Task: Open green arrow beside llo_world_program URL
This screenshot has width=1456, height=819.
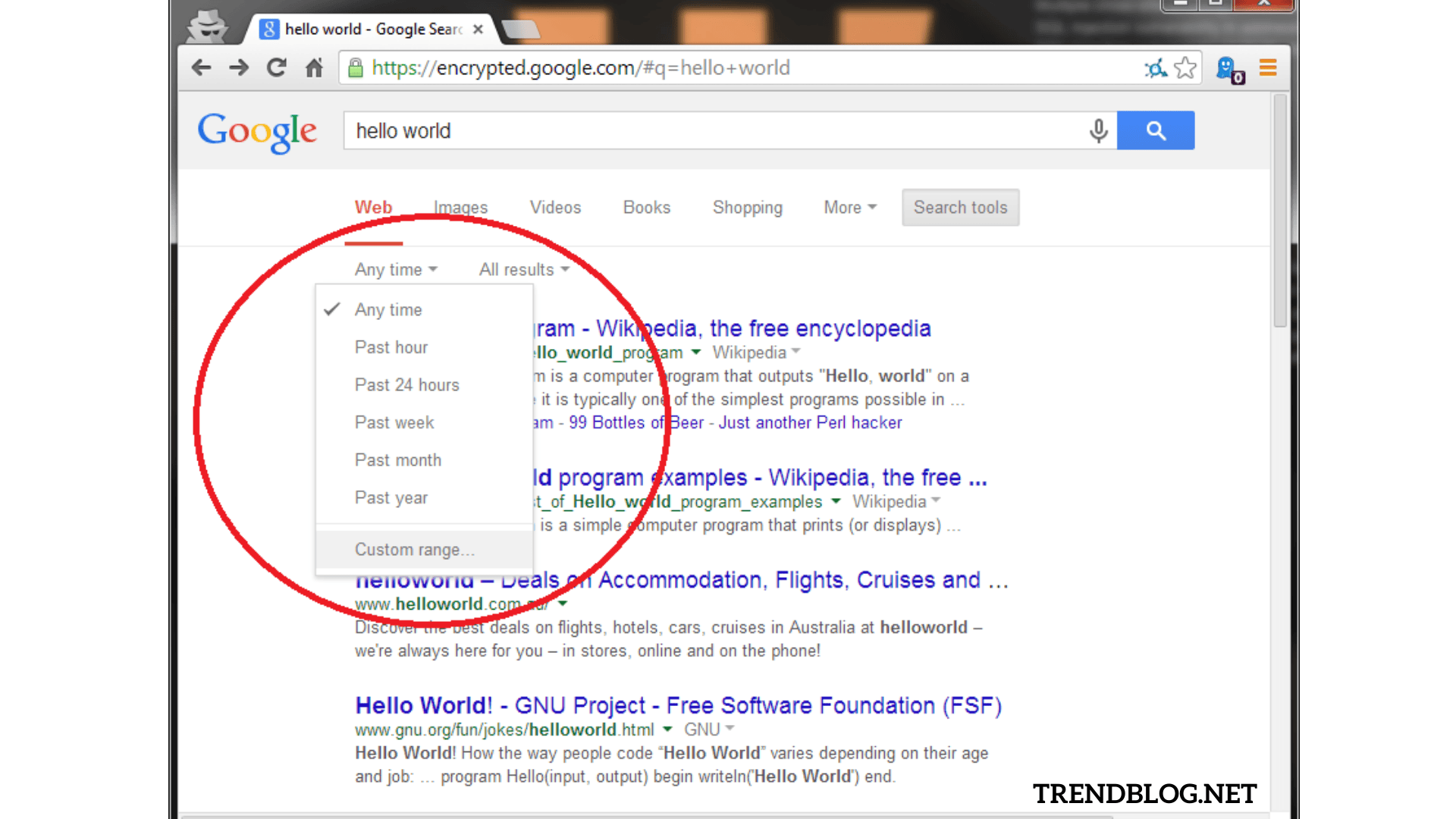Action: tap(696, 353)
